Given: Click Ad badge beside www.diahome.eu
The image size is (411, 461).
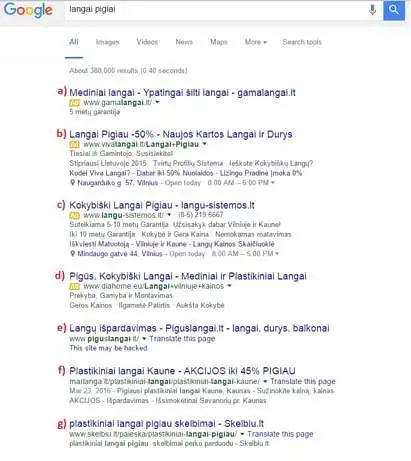Looking at the screenshot, I should 74,286.
